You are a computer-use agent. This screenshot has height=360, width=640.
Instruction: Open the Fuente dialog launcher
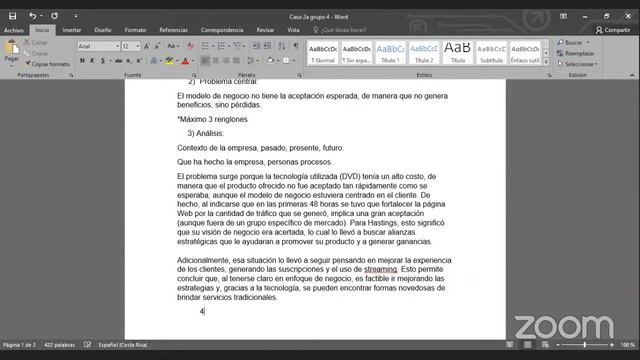[x=194, y=76]
